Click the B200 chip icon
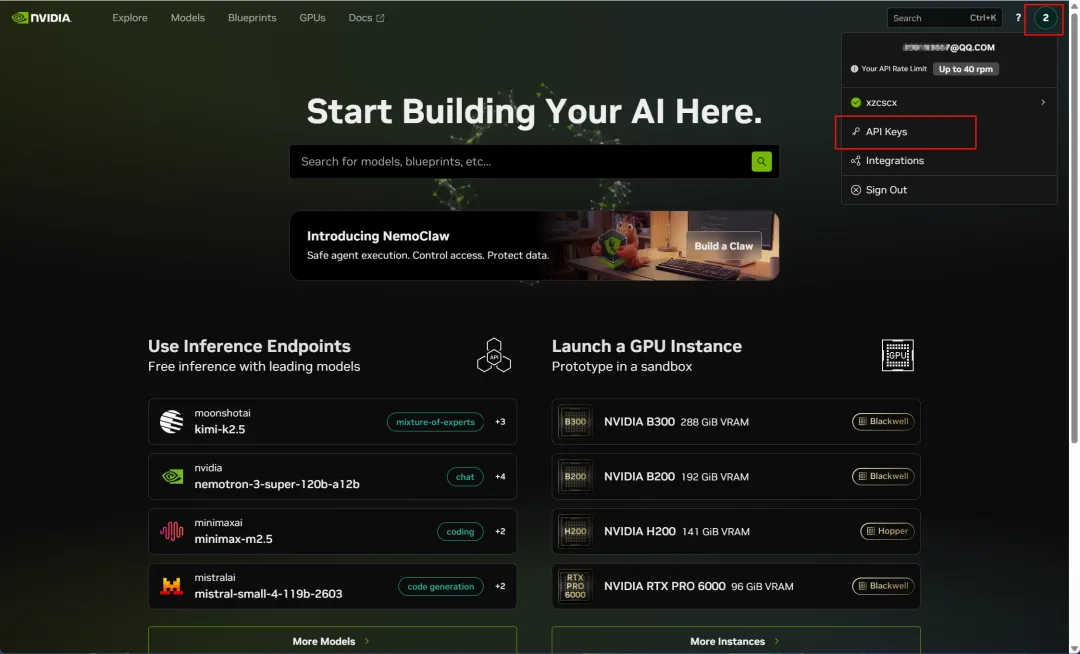This screenshot has height=654, width=1080. pyautogui.click(x=575, y=476)
